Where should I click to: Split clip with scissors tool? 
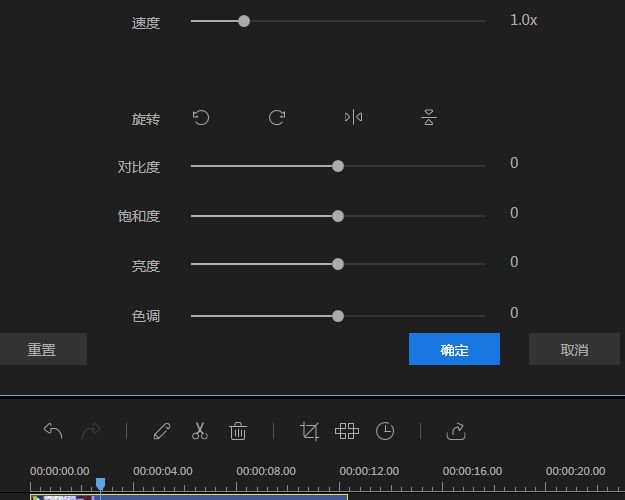[x=200, y=431]
